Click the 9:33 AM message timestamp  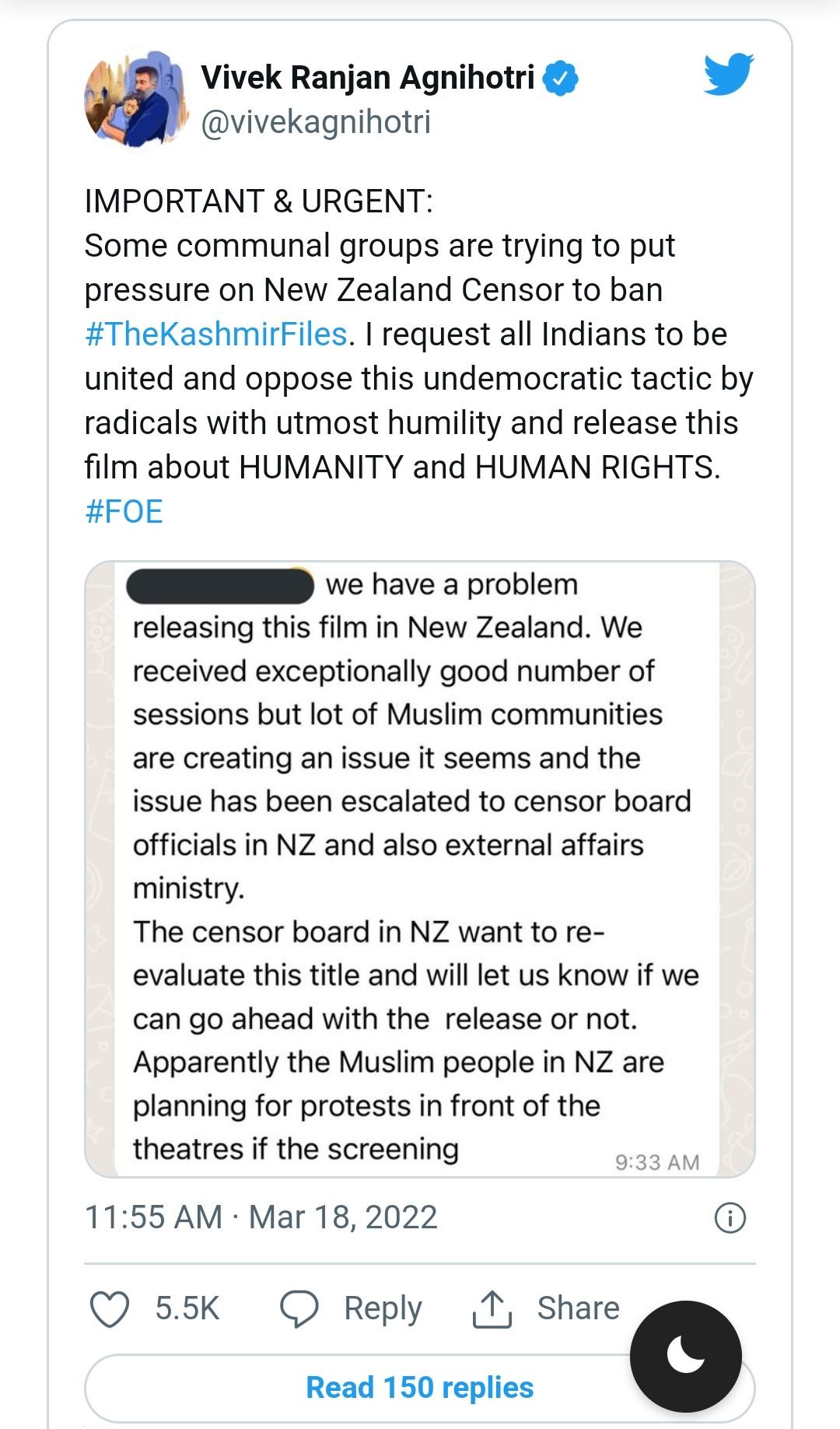pos(656,1162)
